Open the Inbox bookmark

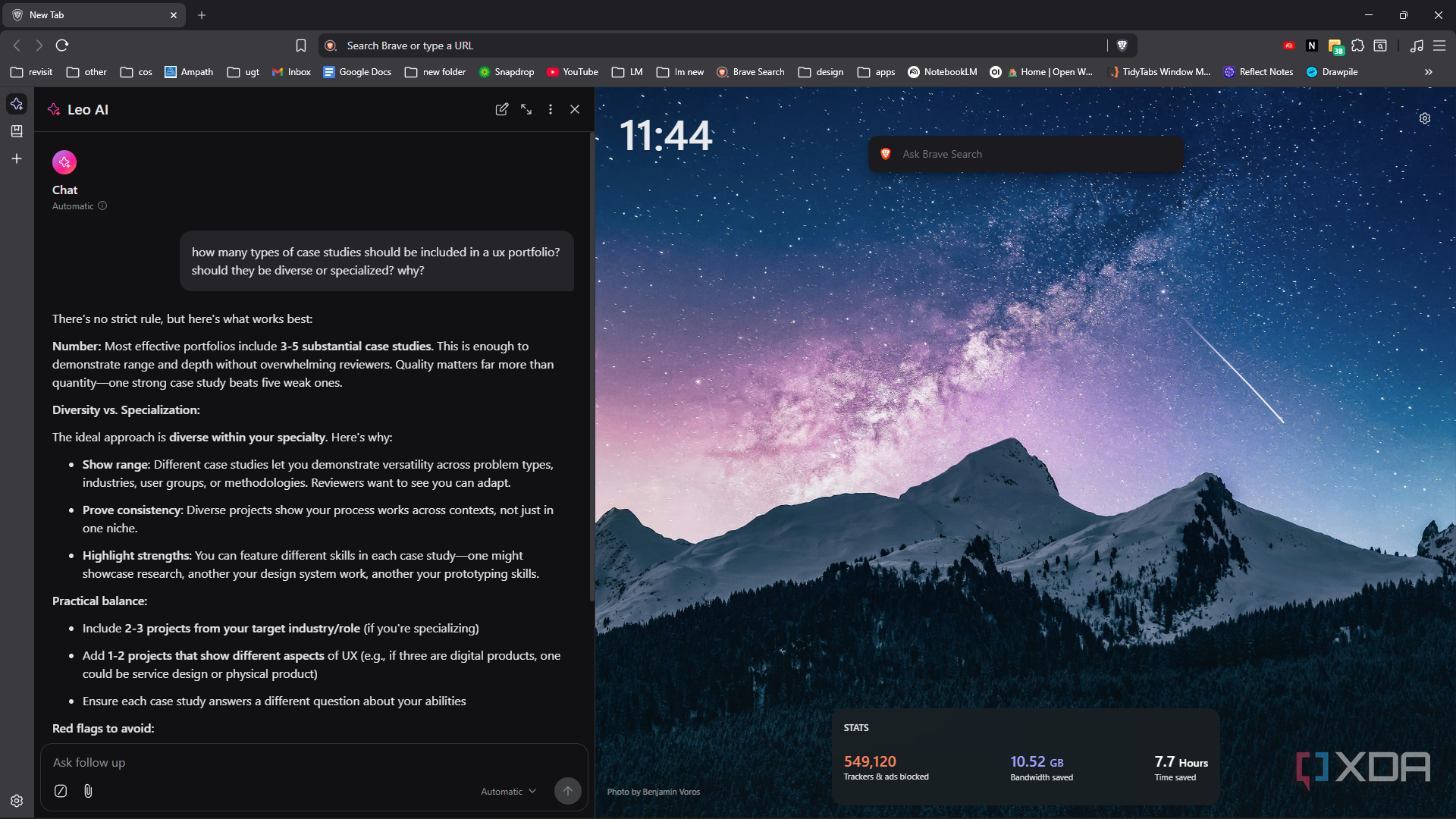(291, 72)
